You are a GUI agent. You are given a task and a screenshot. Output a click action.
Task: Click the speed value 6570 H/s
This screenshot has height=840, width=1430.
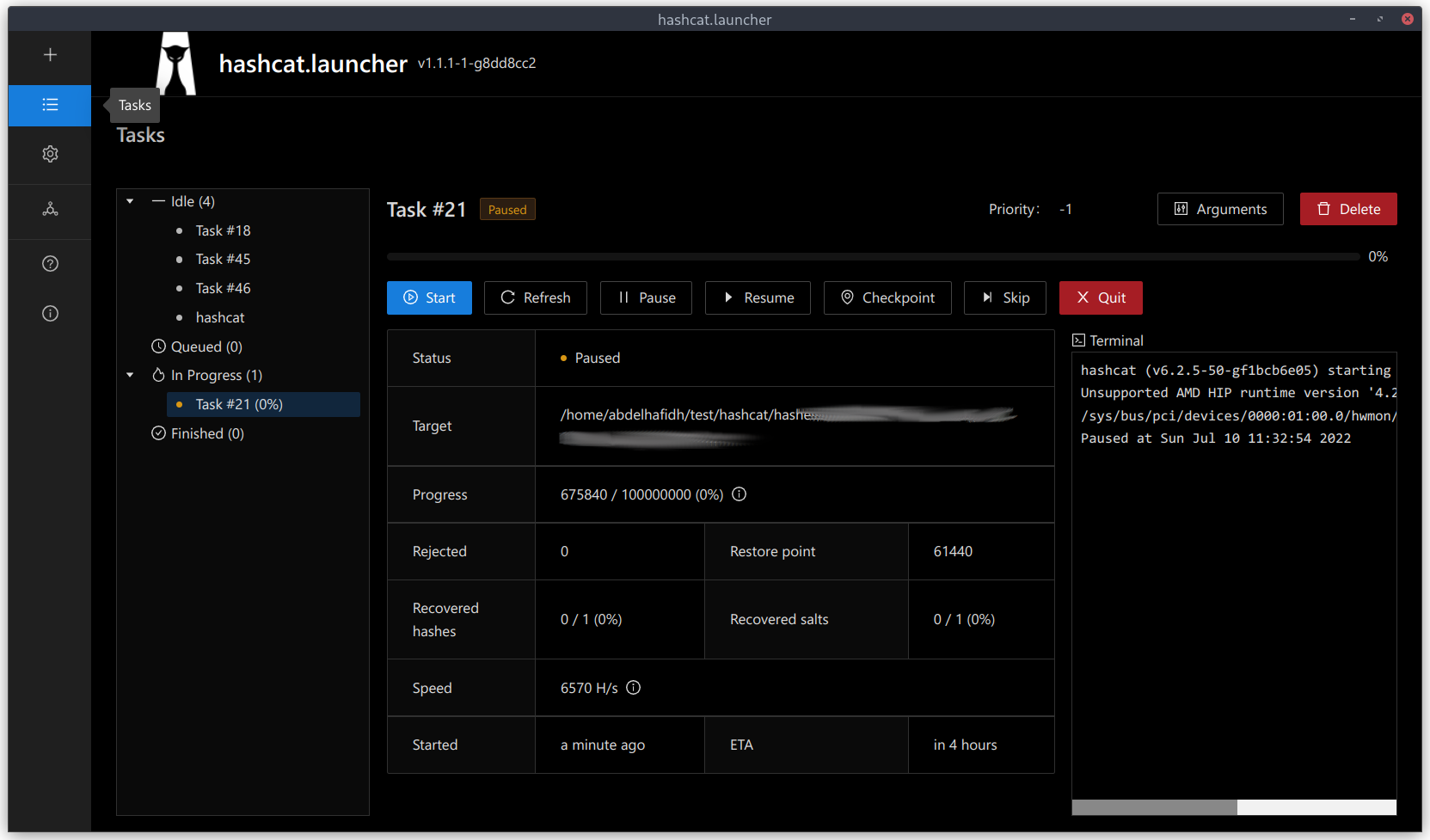pyautogui.click(x=589, y=688)
